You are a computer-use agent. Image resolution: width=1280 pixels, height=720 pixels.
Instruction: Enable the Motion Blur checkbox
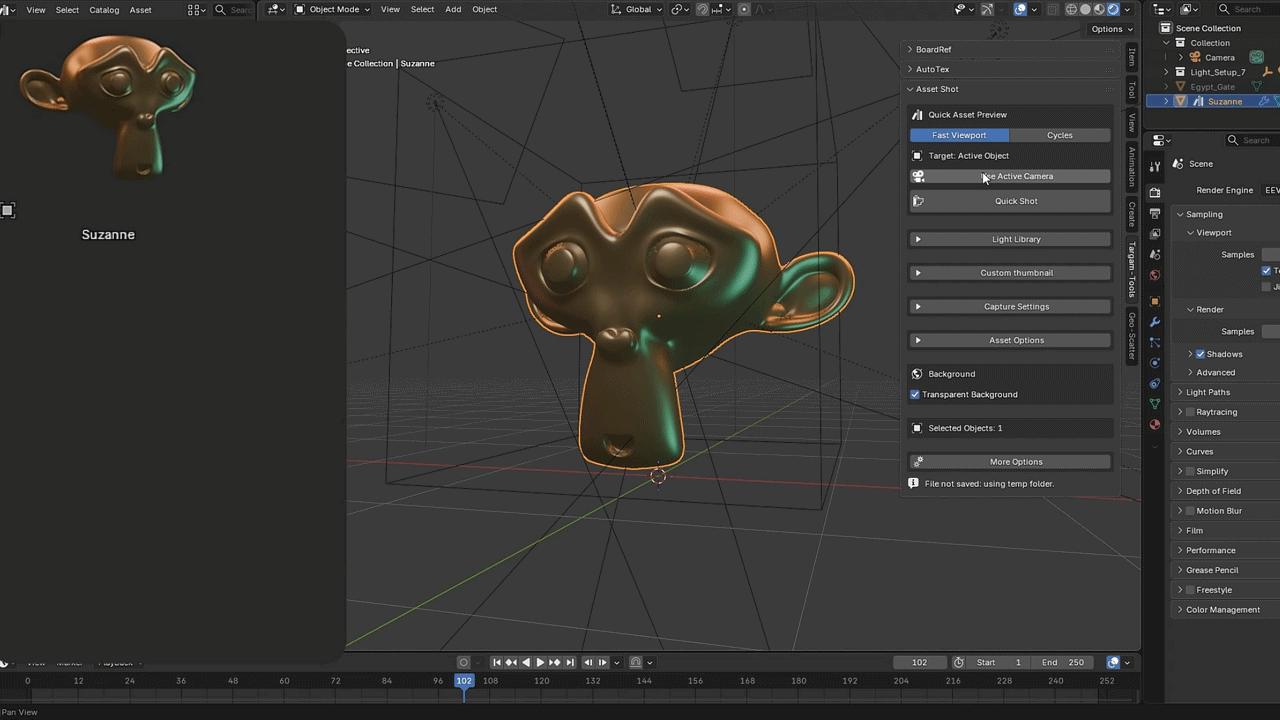tap(1190, 511)
